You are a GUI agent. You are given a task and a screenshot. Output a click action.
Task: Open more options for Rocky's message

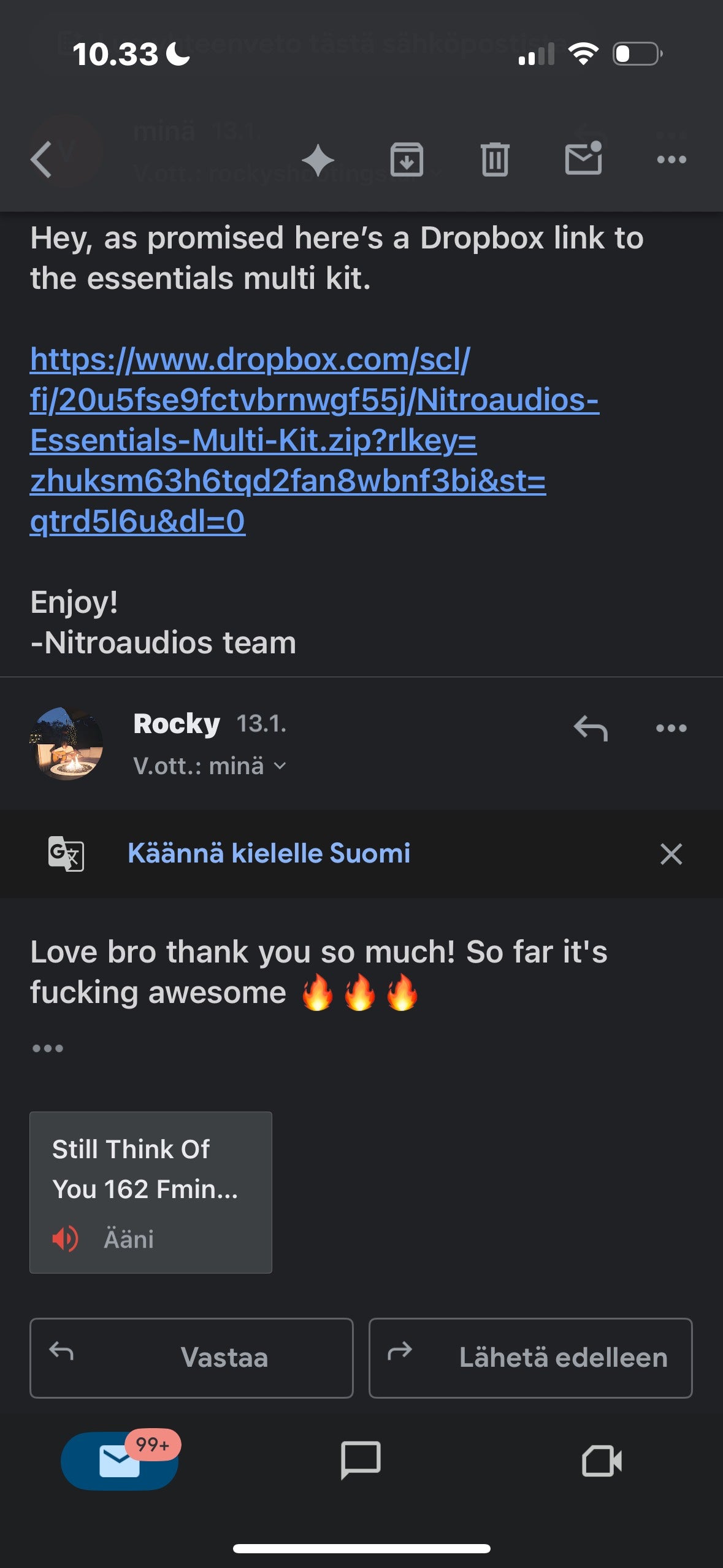[671, 729]
